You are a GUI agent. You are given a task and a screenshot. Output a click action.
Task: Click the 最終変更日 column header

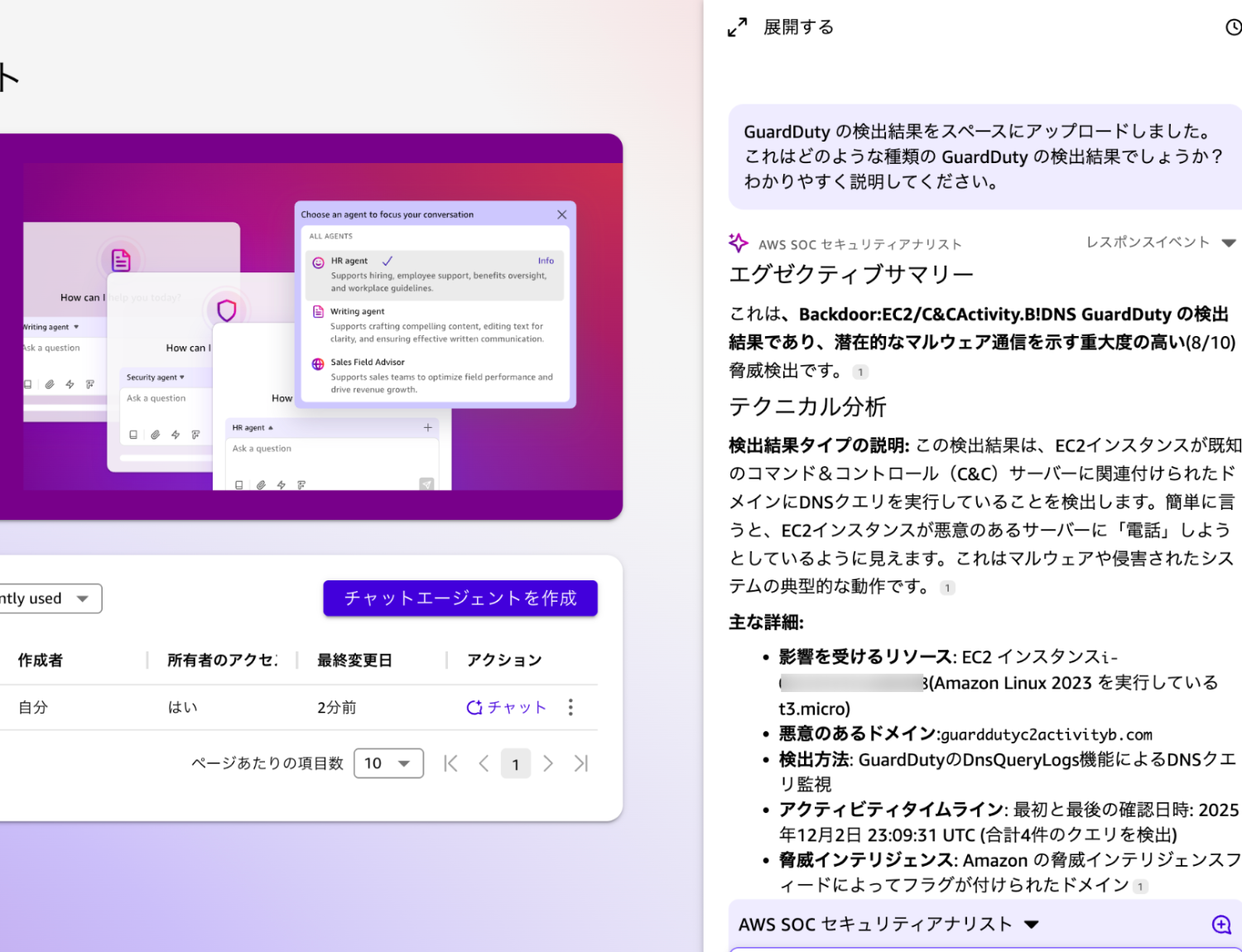pyautogui.click(x=354, y=660)
